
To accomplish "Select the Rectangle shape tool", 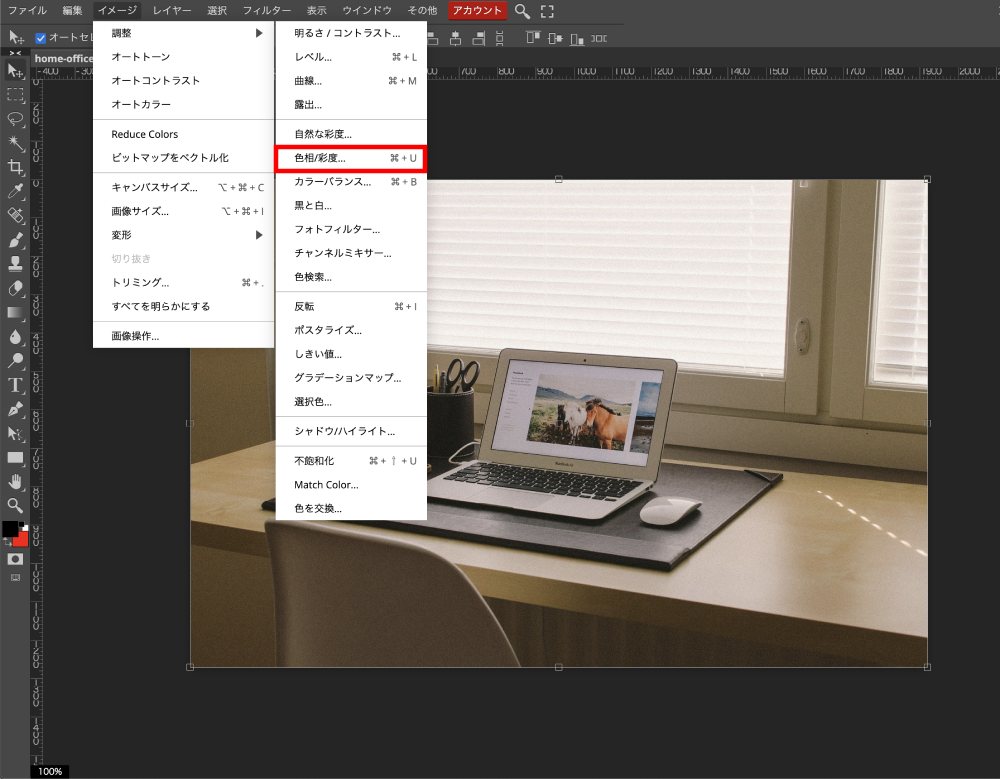I will click(x=15, y=457).
